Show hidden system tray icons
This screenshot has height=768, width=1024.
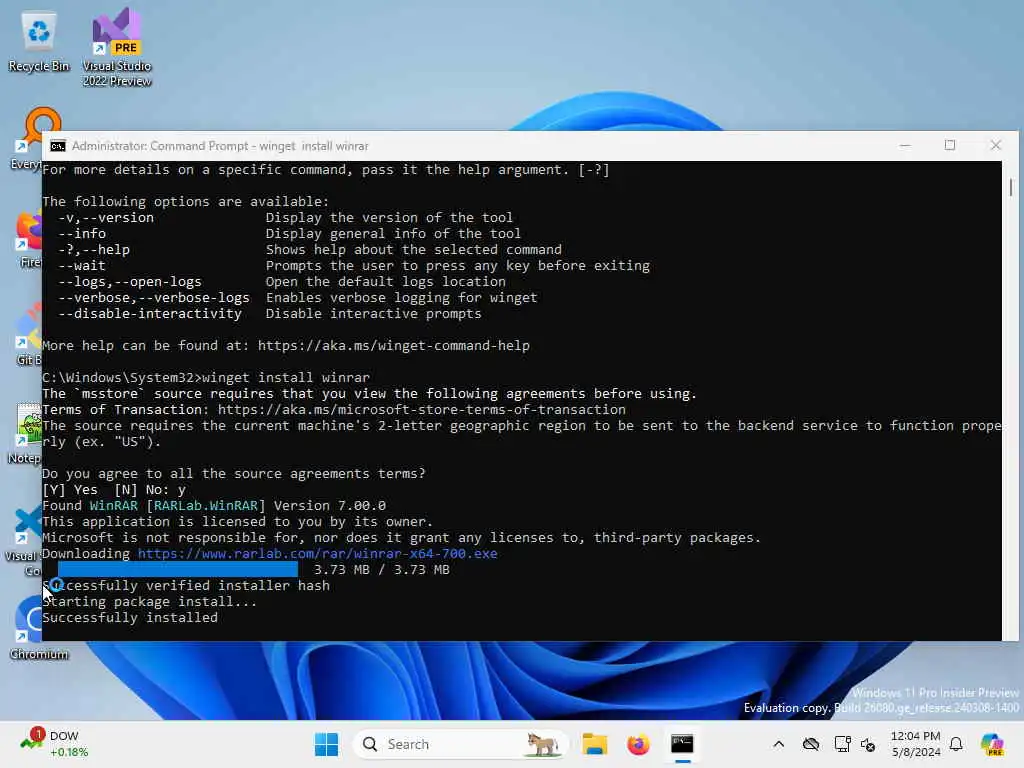778,744
